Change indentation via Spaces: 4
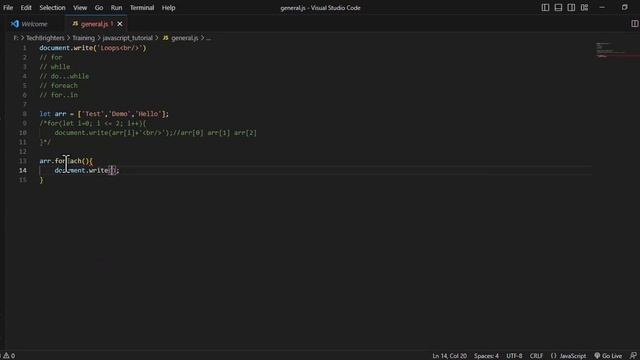 486,356
